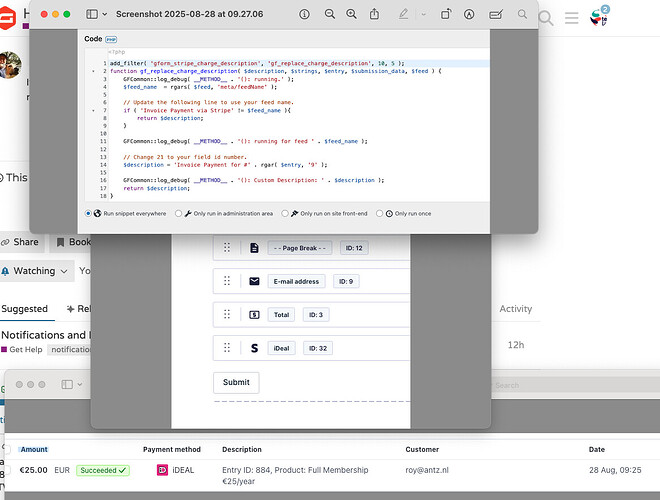
Task: Grab drag handle of E-mail address field
Action: 227,281
